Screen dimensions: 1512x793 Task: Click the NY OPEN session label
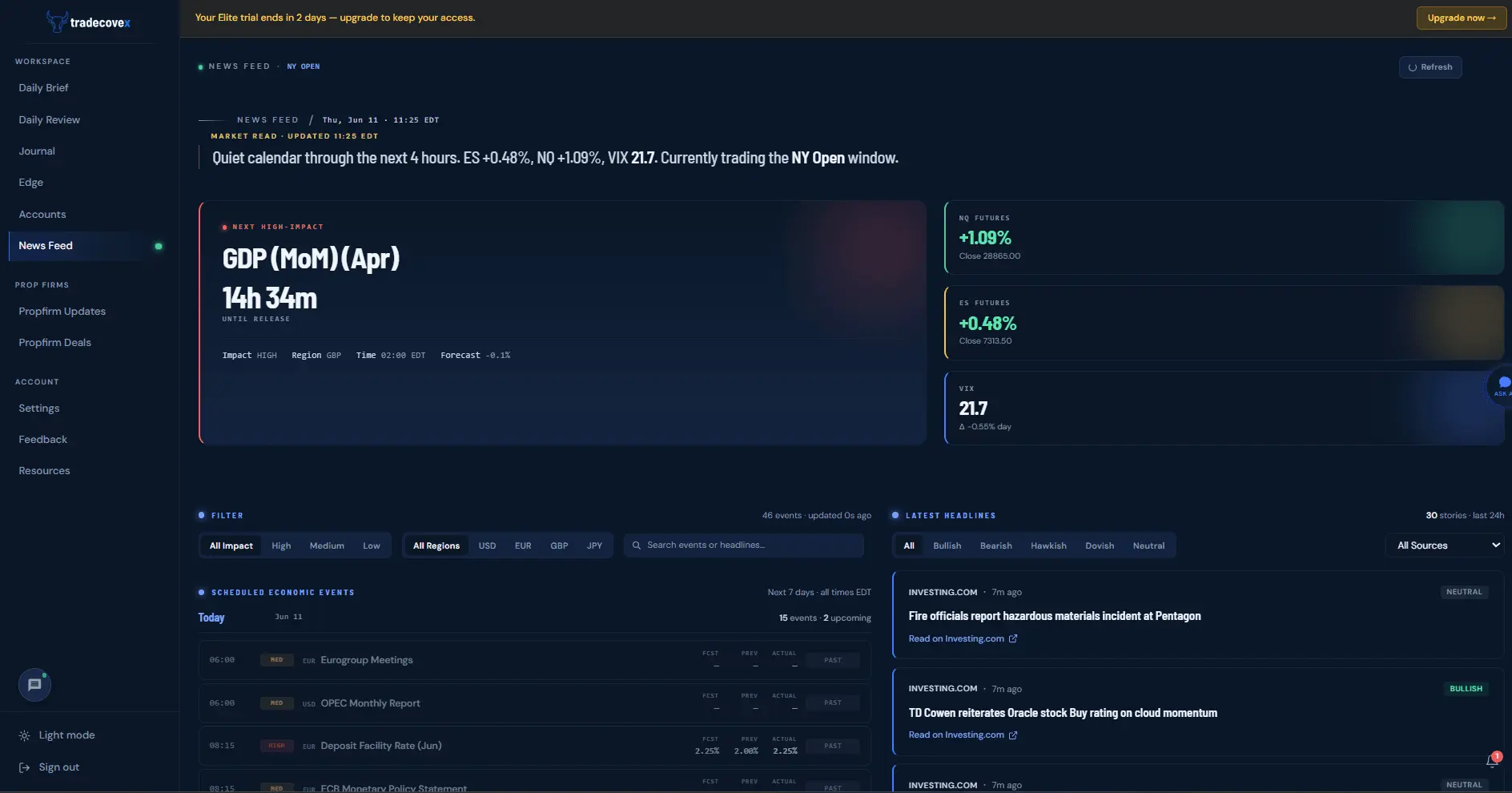[304, 66]
